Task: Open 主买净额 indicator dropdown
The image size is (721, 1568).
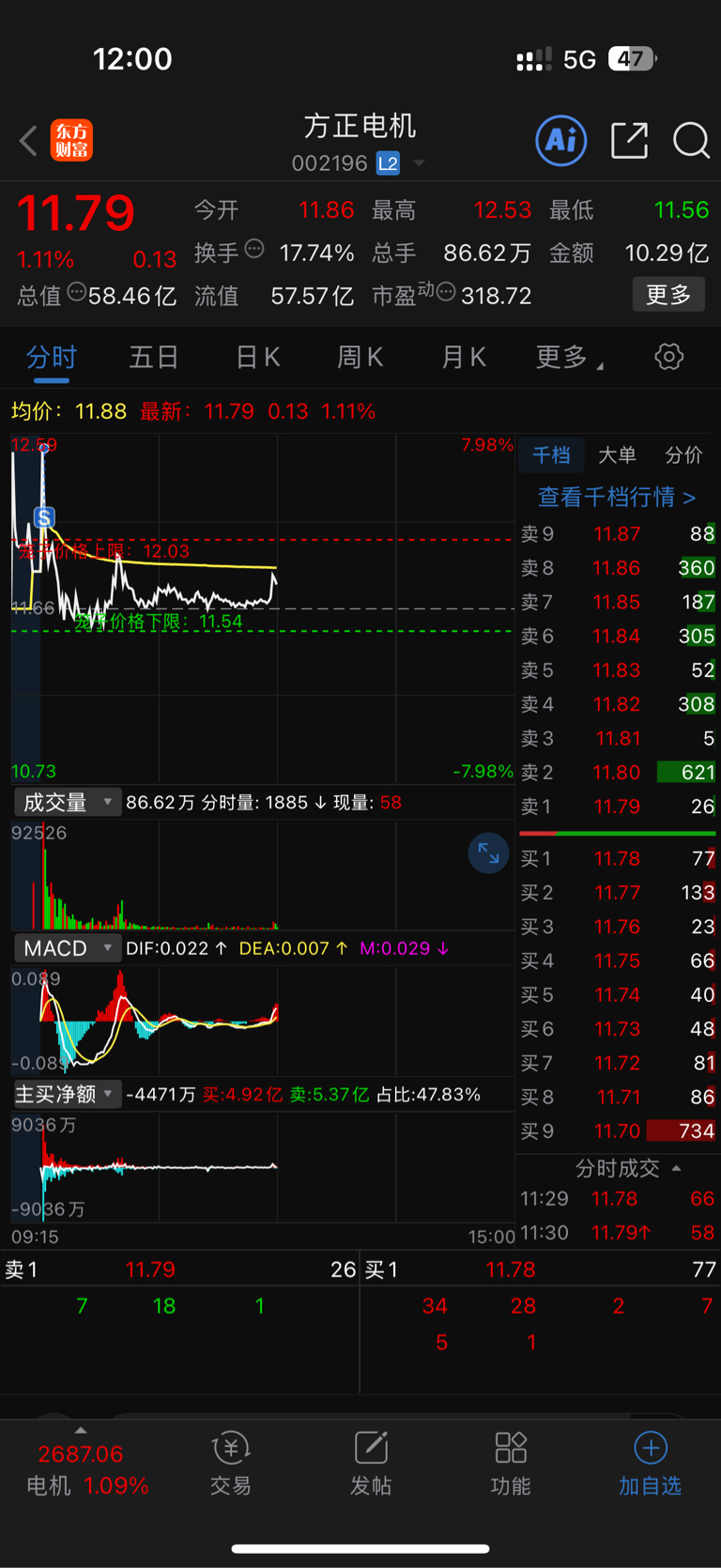Action: [67, 1094]
